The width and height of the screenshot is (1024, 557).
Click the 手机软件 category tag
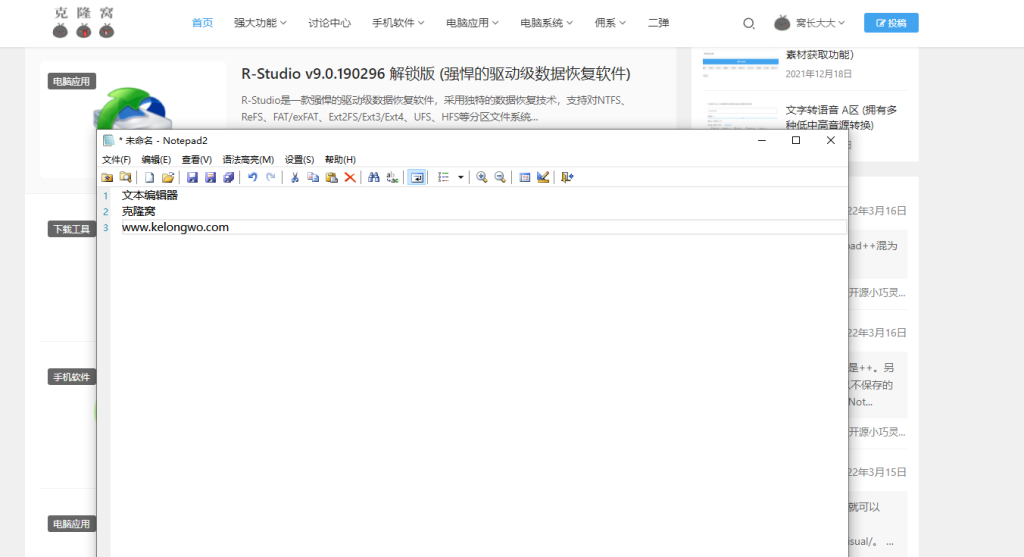72,377
